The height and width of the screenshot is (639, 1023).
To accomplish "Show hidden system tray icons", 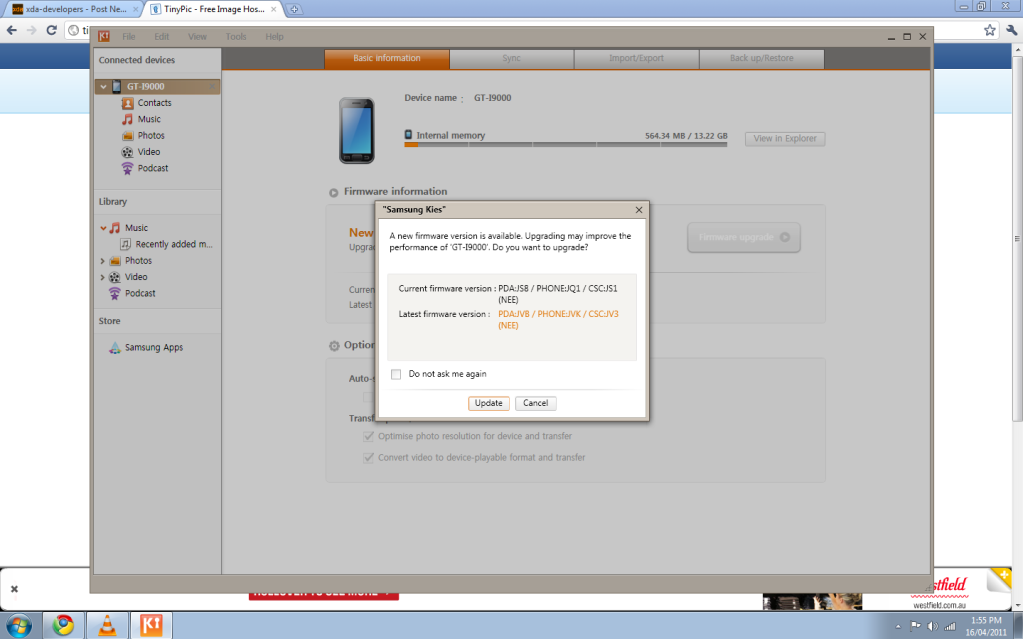I will (898, 627).
